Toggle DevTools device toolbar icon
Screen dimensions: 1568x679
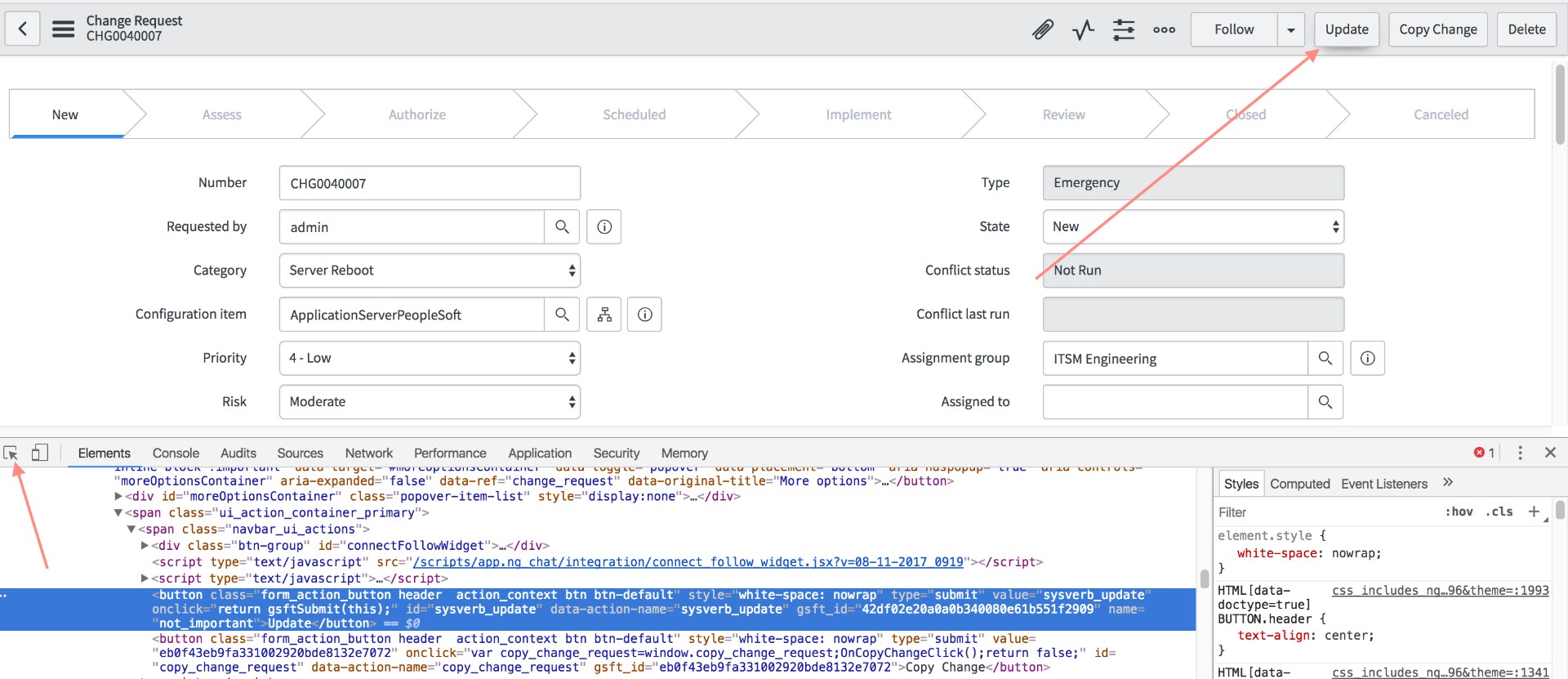pos(40,453)
